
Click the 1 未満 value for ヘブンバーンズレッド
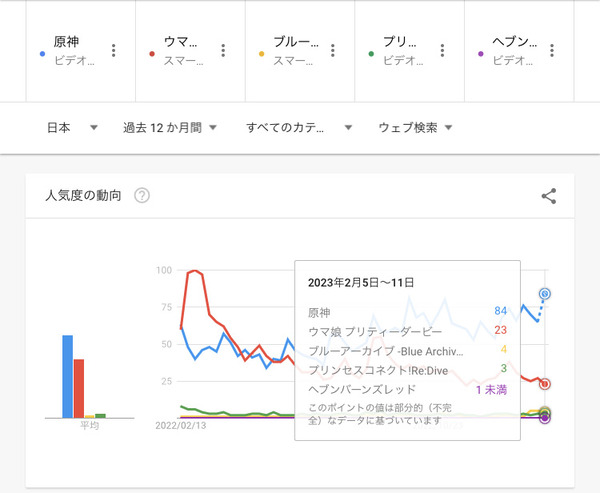[x=491, y=390]
